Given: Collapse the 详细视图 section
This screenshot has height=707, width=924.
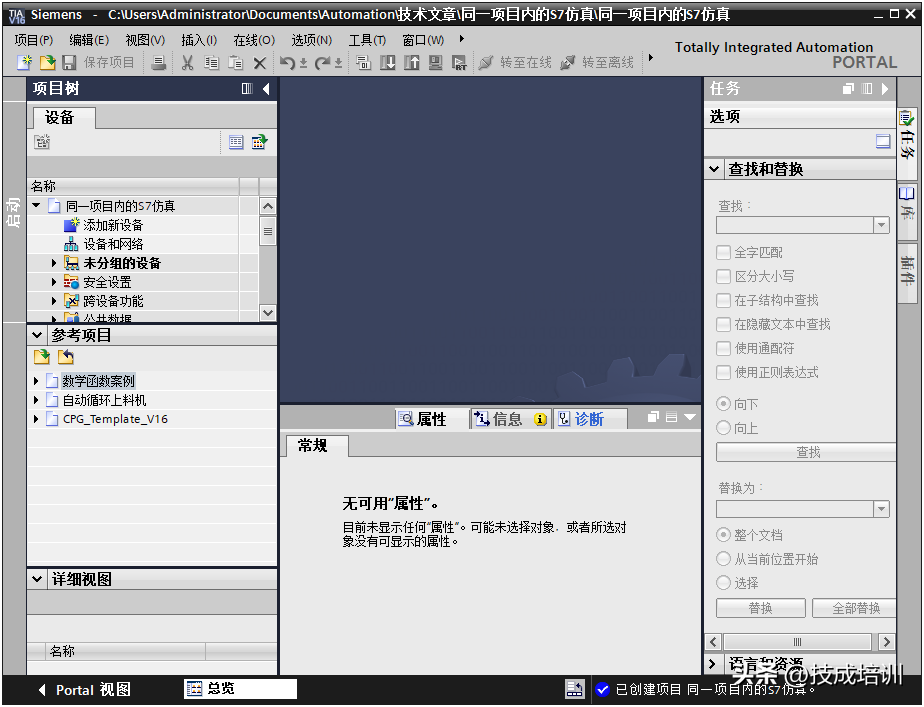Looking at the screenshot, I should (x=37, y=579).
